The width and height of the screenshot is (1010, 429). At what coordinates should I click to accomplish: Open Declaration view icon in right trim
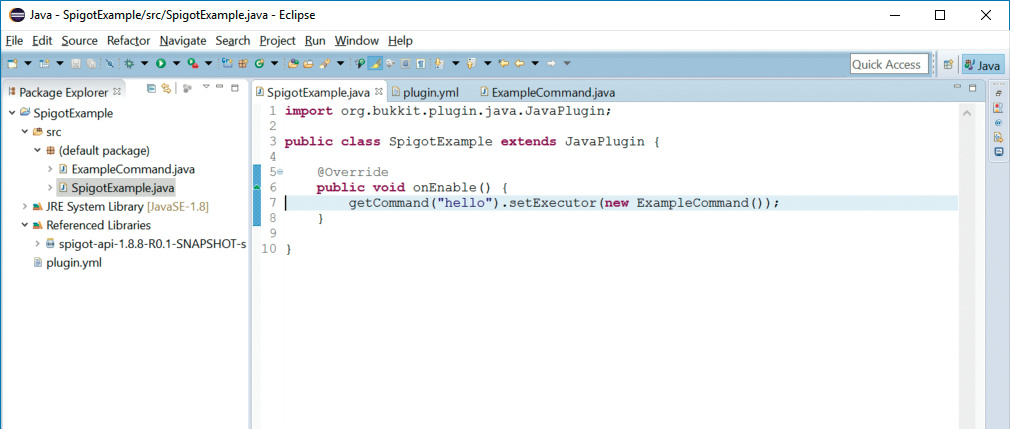tap(998, 137)
